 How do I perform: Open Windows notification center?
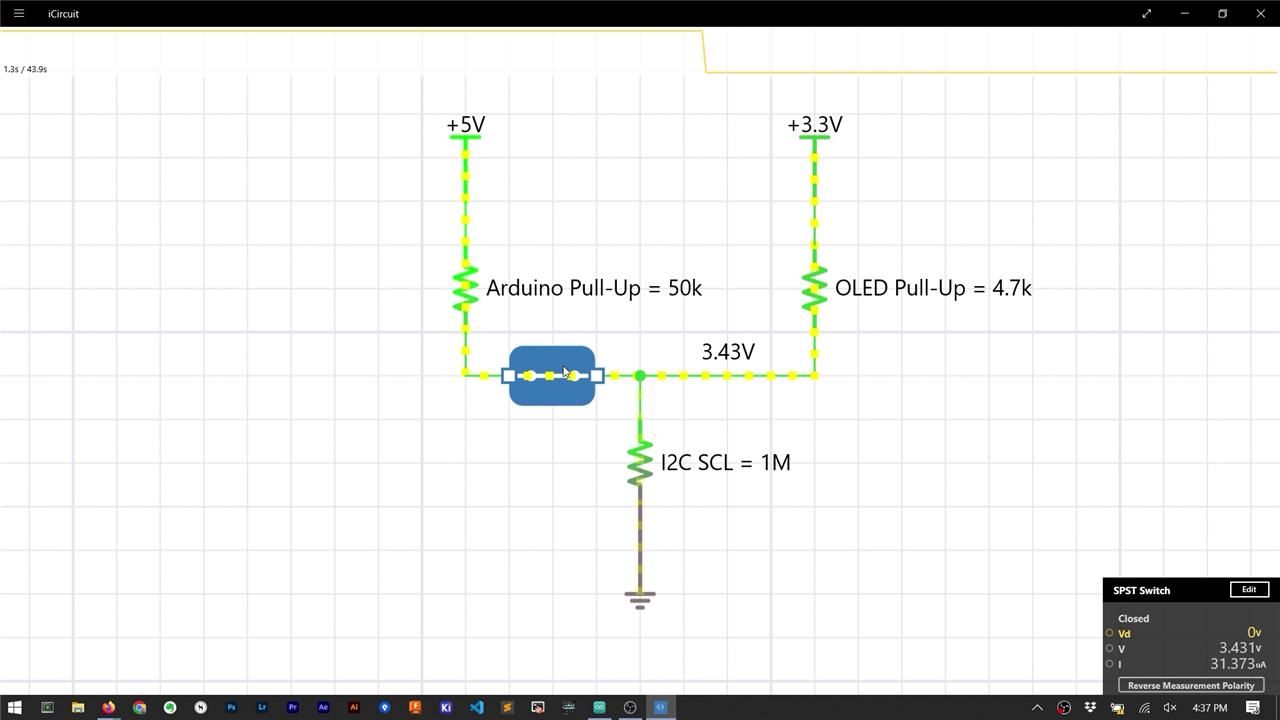1253,708
